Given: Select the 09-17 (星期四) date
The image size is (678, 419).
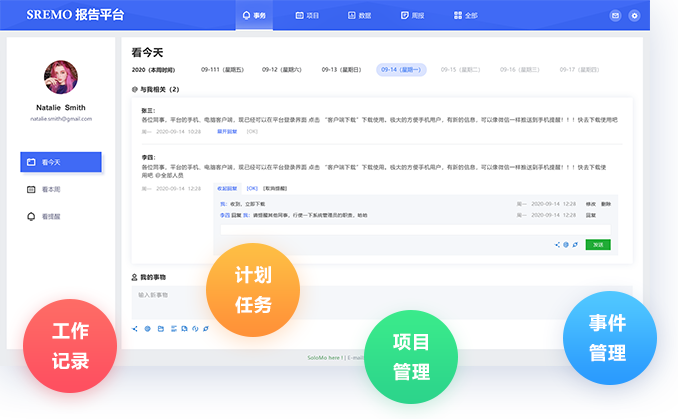Looking at the screenshot, I should tap(579, 70).
